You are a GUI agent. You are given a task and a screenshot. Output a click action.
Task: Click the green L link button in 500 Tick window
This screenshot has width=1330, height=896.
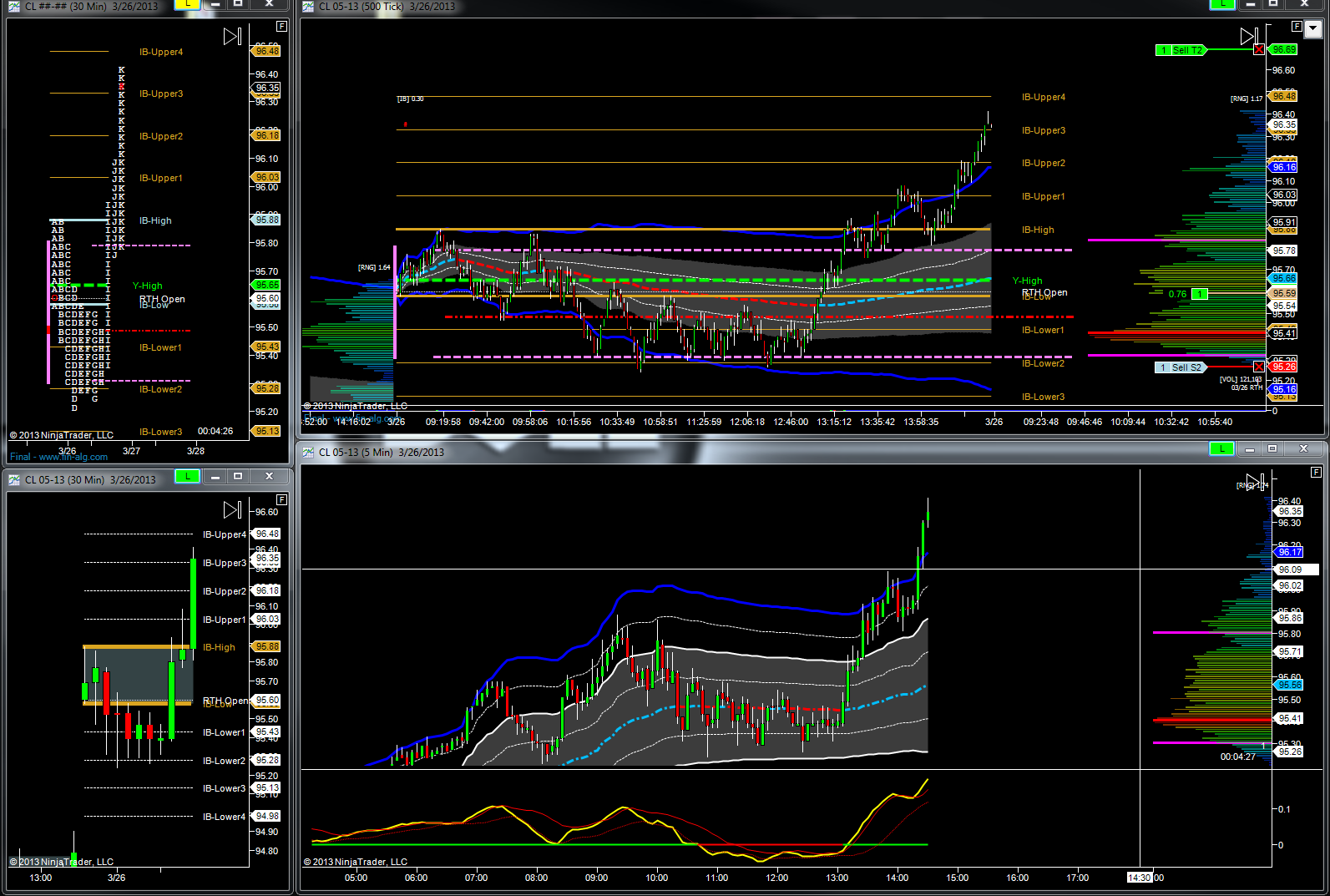1222,4
